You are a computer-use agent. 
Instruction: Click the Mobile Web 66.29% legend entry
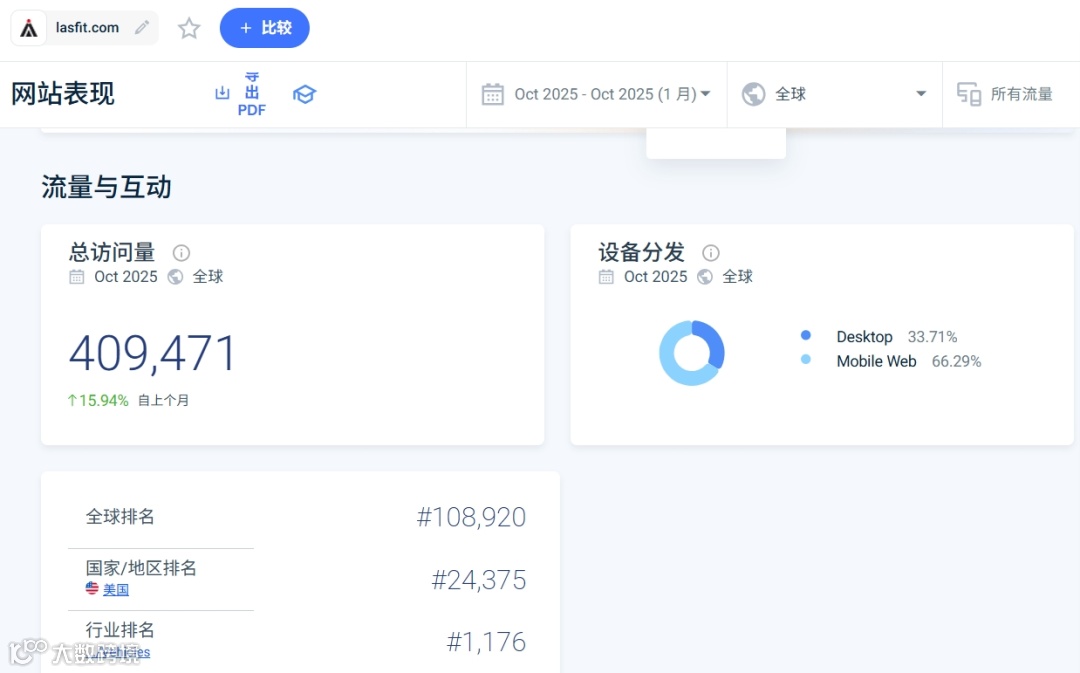point(908,361)
